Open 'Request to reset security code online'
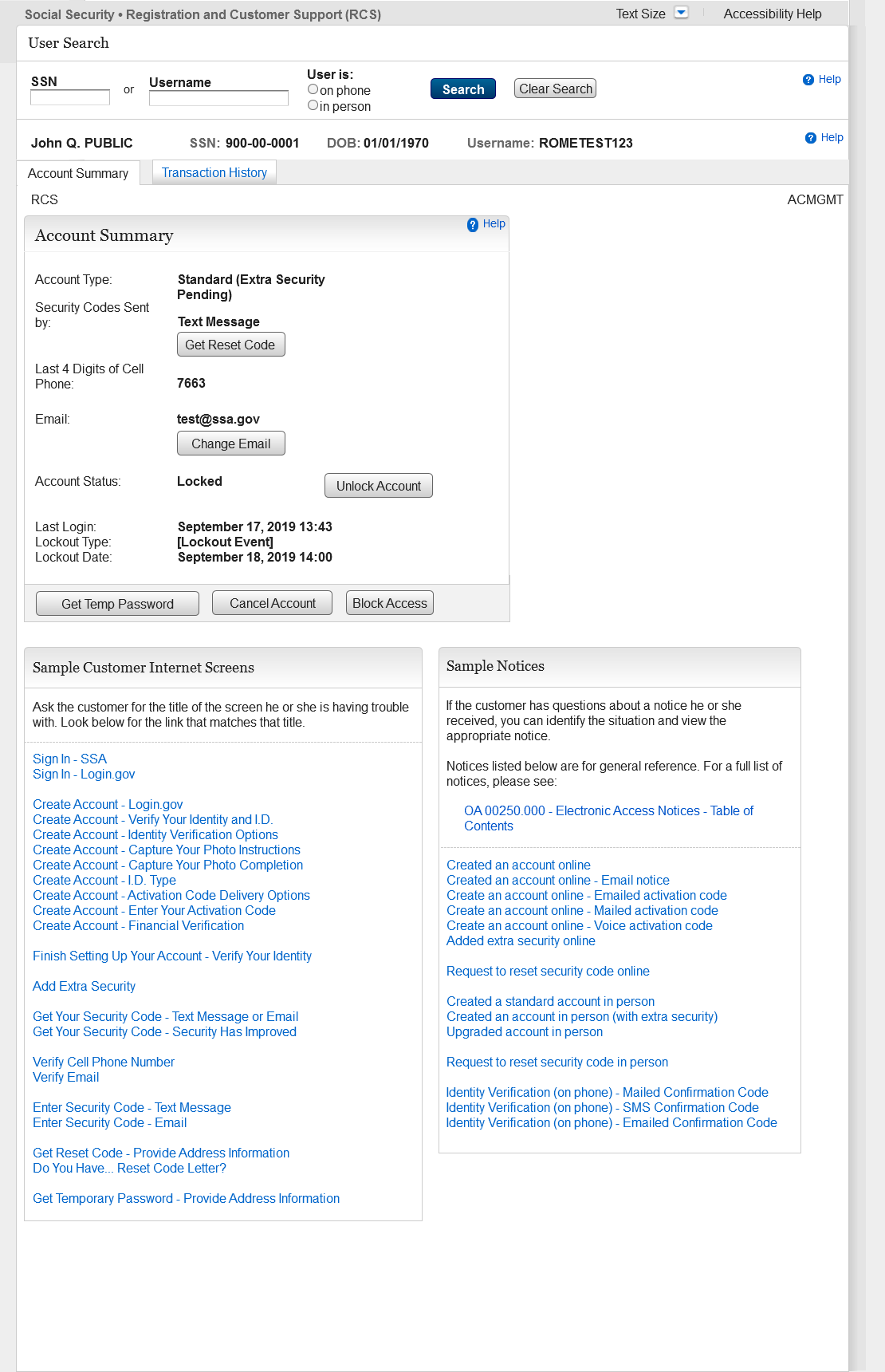This screenshot has height=1372, width=885. click(x=548, y=971)
